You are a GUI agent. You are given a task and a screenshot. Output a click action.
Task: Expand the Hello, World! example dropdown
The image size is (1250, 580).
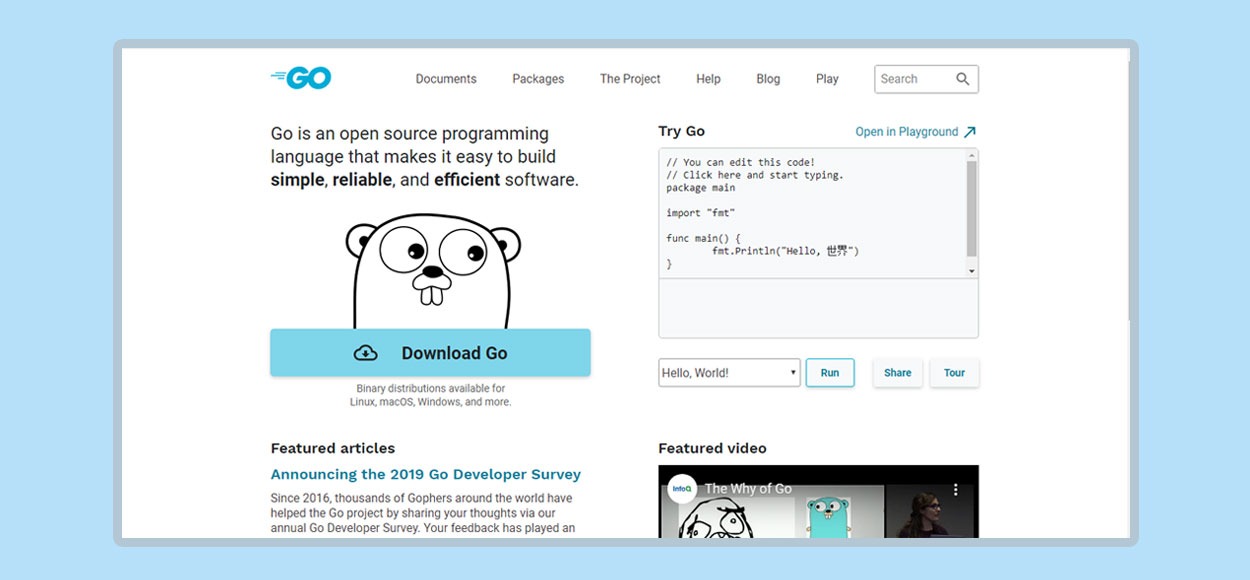pos(729,373)
